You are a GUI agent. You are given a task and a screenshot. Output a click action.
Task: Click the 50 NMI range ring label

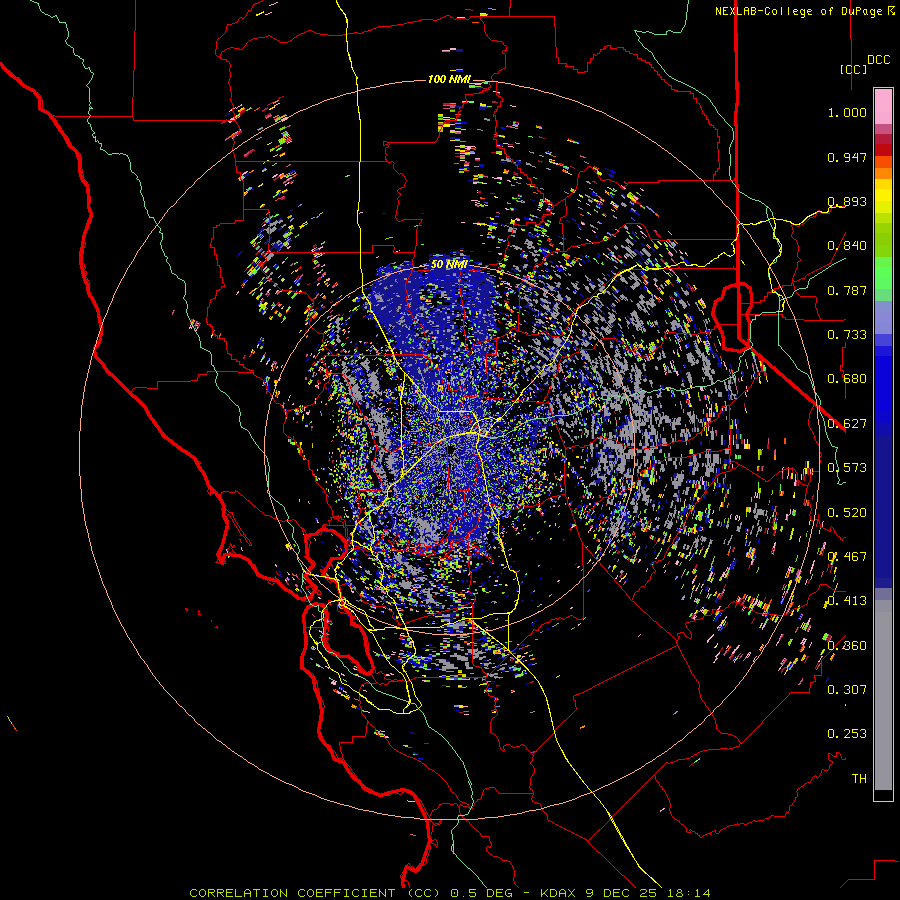pos(449,264)
